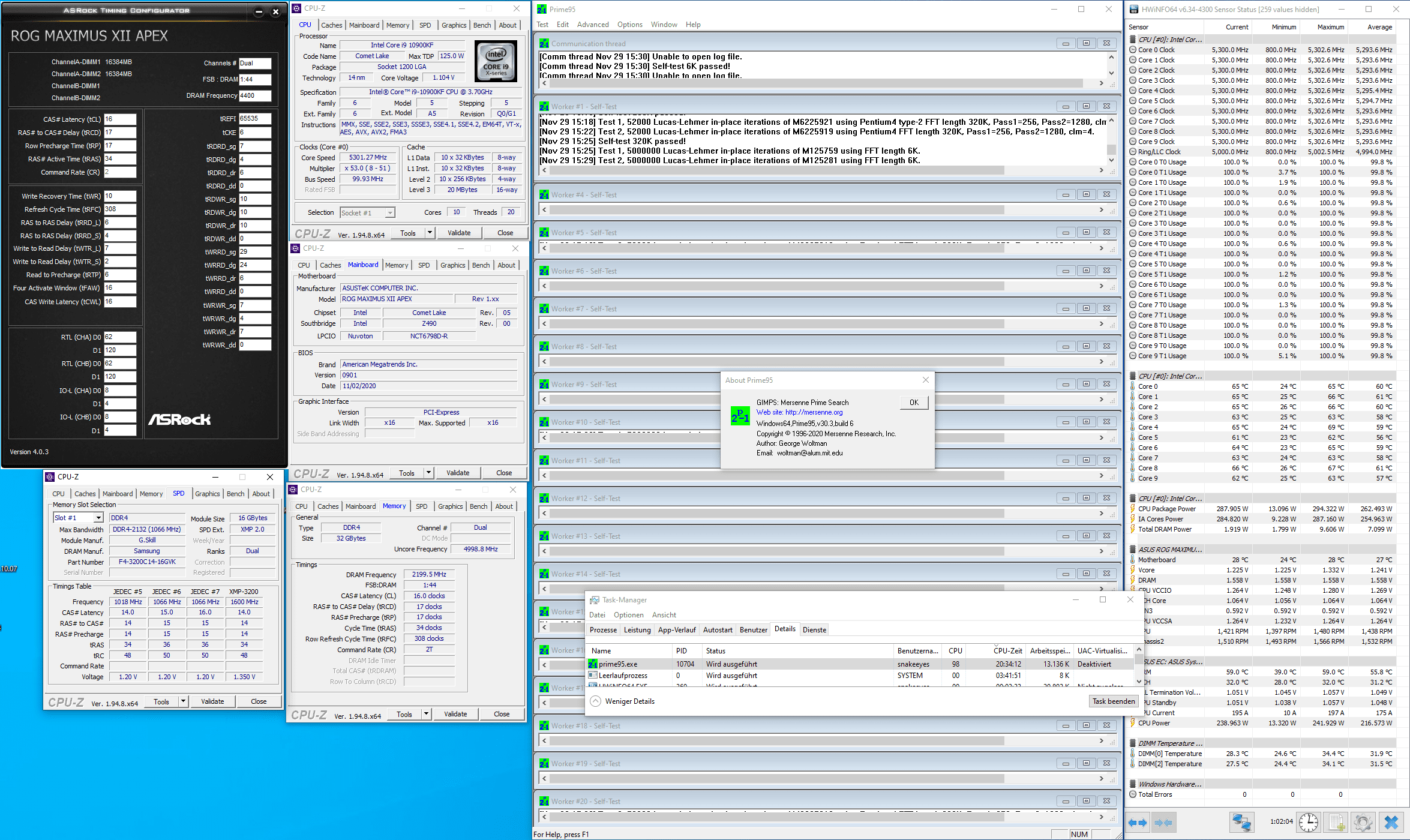Image resolution: width=1410 pixels, height=840 pixels.
Task: Minimize the Communication thread child window
Action: pyautogui.click(x=1066, y=43)
